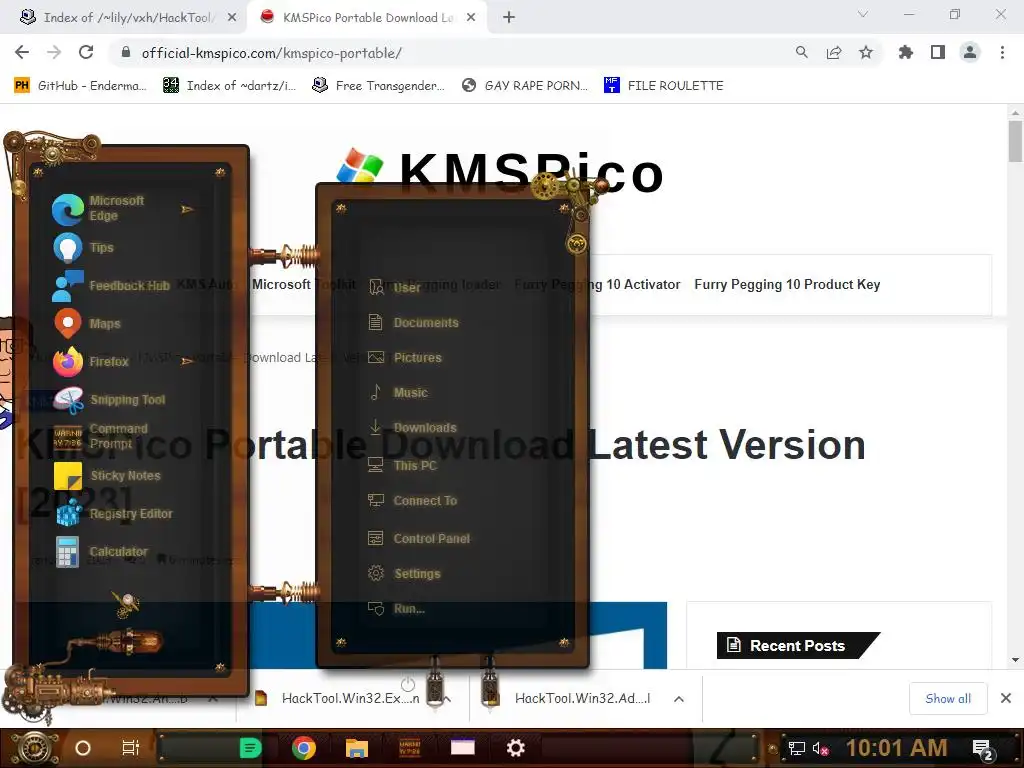Open Registry Editor
The width and height of the screenshot is (1024, 768).
coord(112,513)
